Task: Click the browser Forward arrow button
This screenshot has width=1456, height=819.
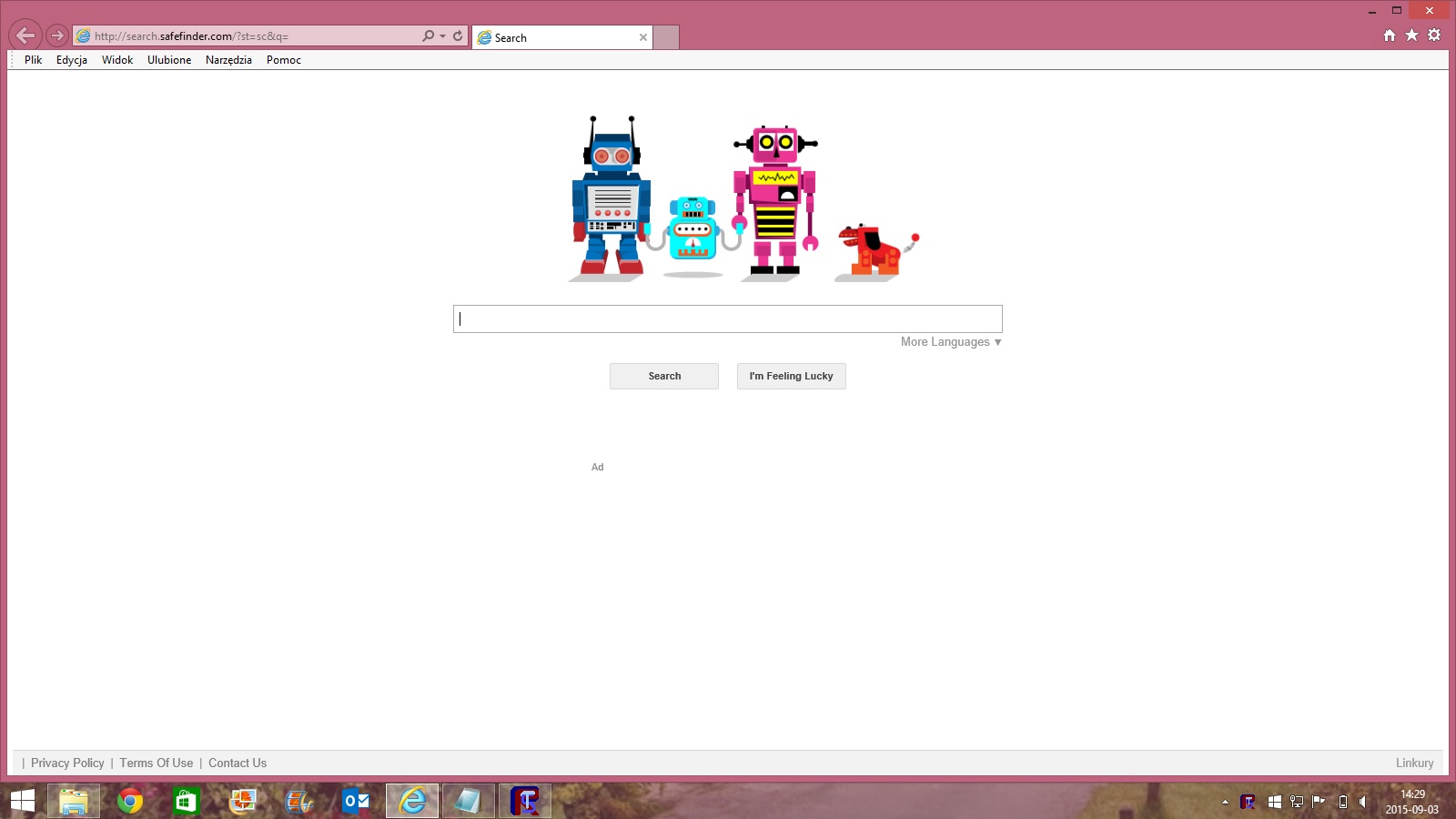Action: (x=57, y=35)
